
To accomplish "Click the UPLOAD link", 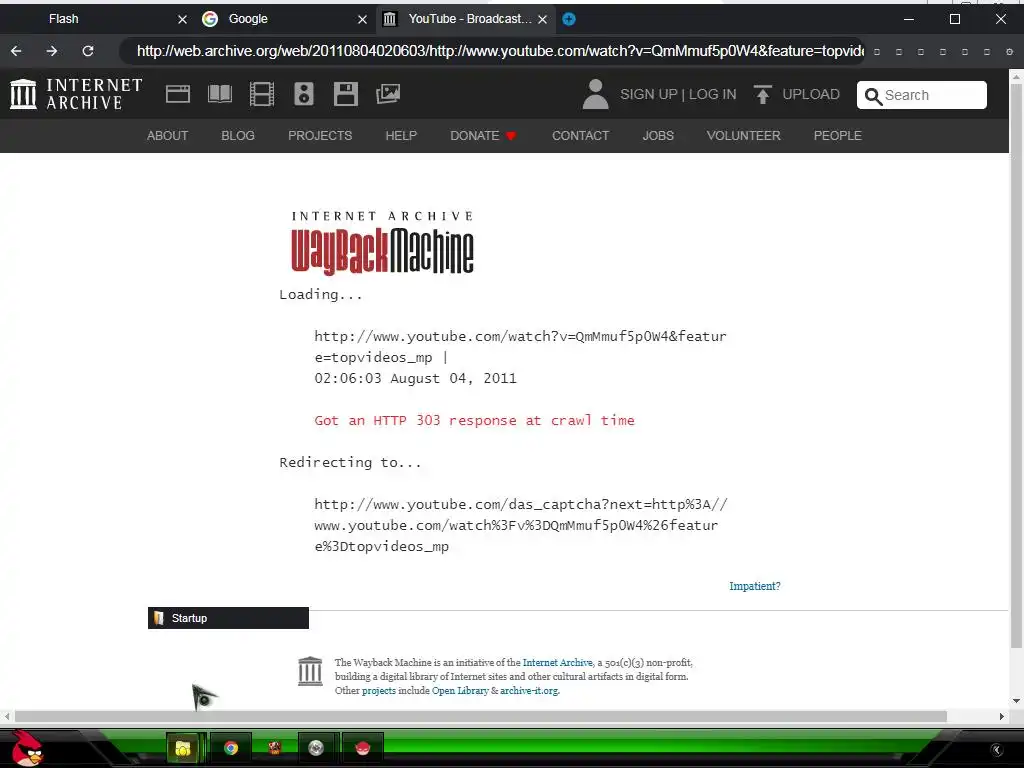I will 811,95.
